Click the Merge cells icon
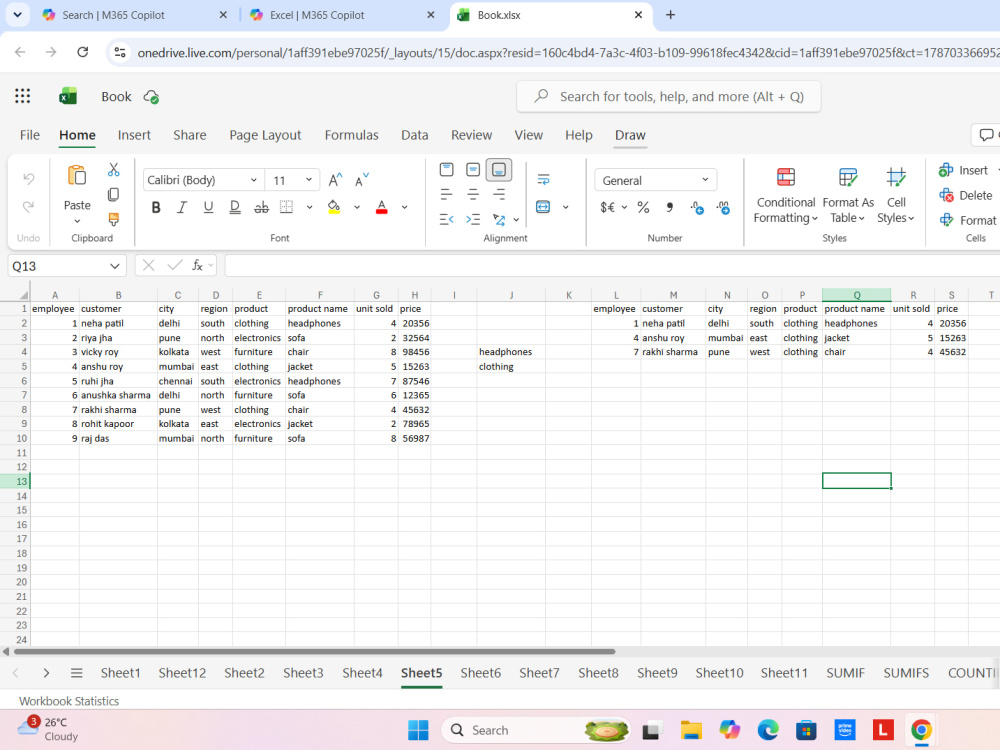The image size is (1000, 750). (x=543, y=207)
